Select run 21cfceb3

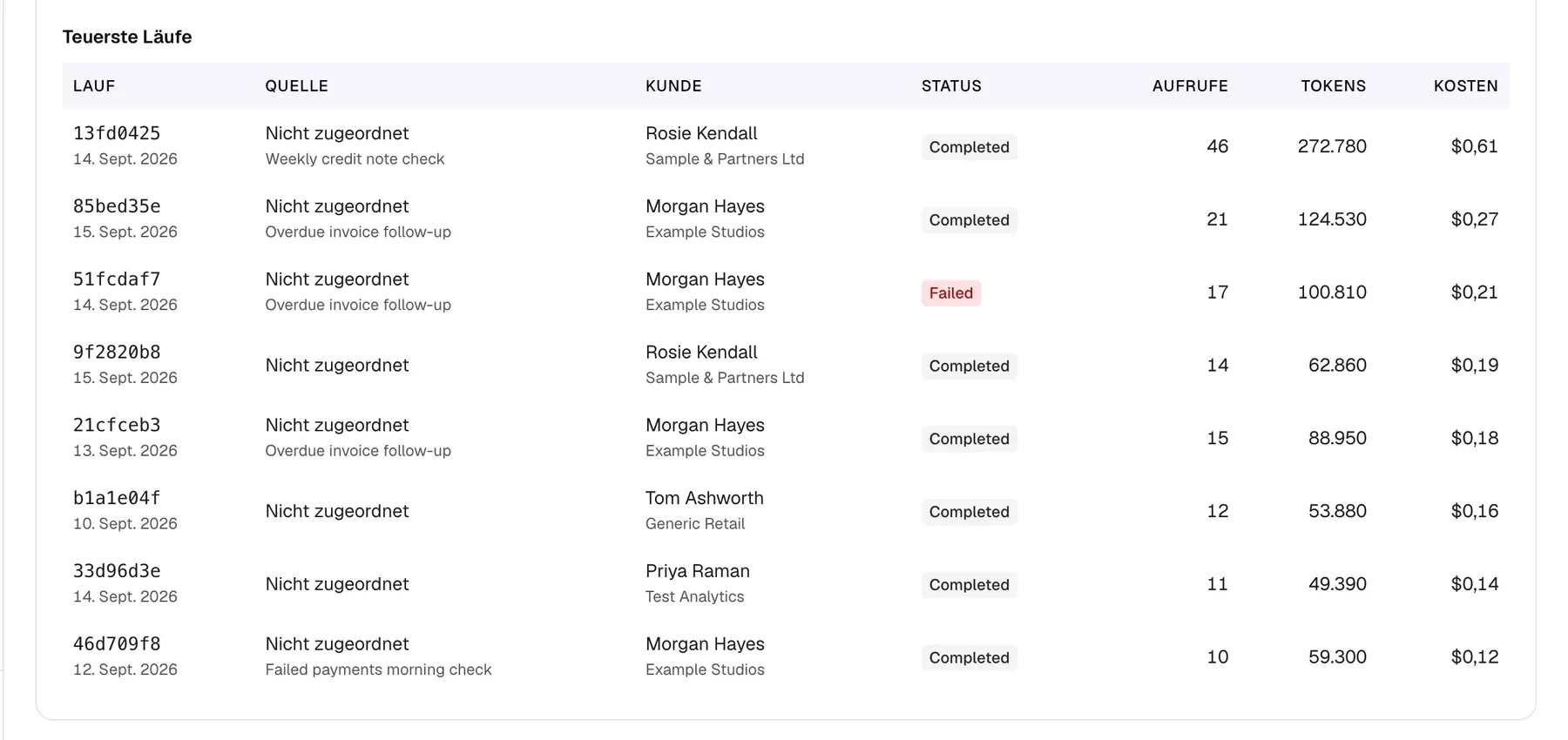[117, 426]
